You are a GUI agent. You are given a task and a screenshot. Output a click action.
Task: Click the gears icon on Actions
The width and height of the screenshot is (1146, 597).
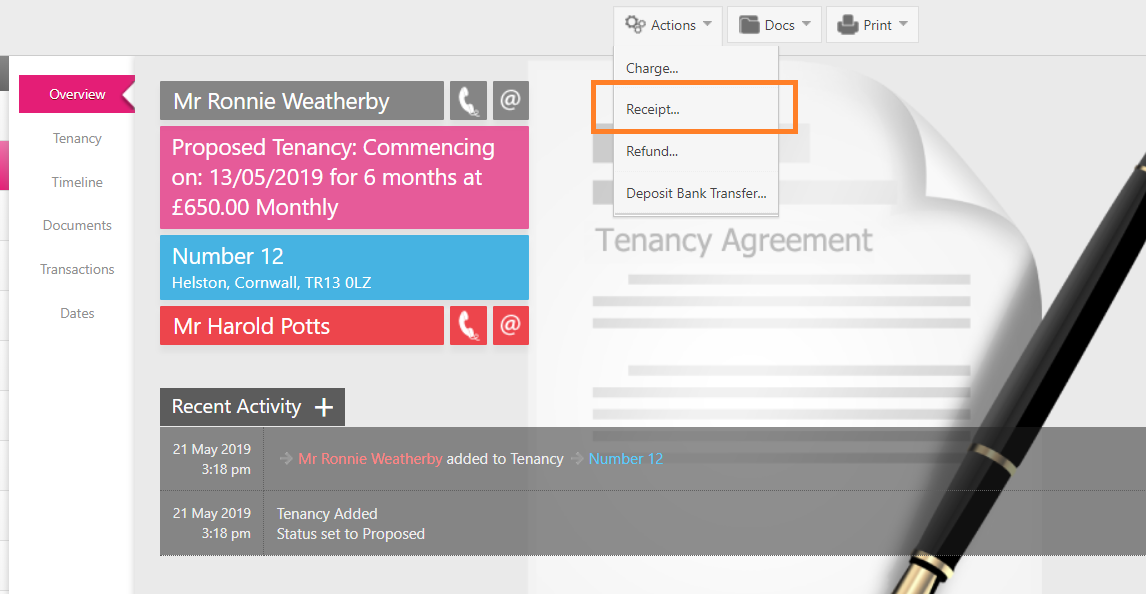pyautogui.click(x=635, y=24)
